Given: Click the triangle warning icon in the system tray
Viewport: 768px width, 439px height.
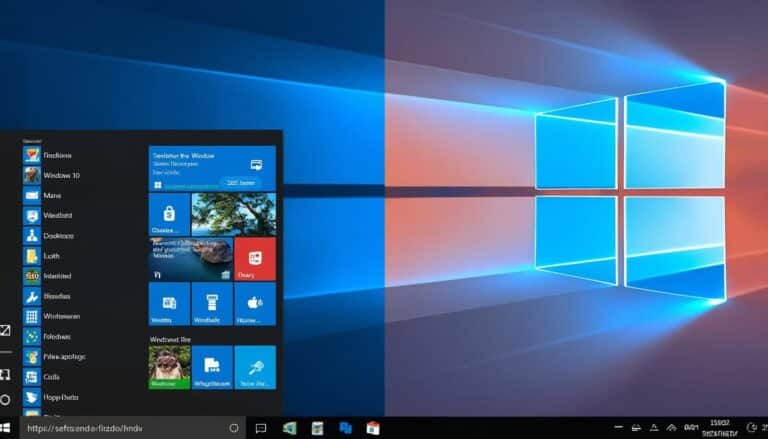Looking at the screenshot, I should pyautogui.click(x=654, y=428).
